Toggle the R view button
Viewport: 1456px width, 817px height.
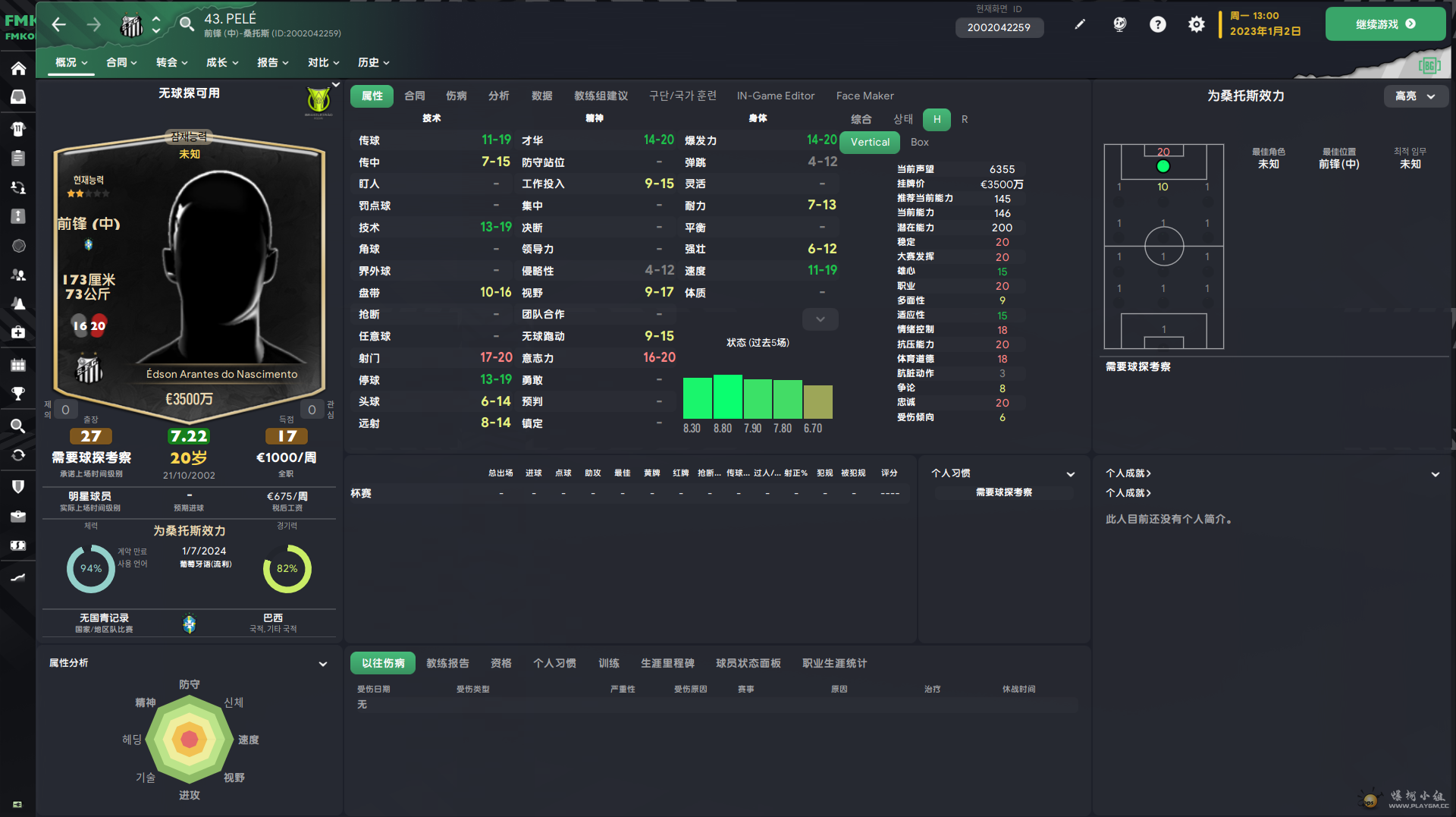(x=965, y=119)
